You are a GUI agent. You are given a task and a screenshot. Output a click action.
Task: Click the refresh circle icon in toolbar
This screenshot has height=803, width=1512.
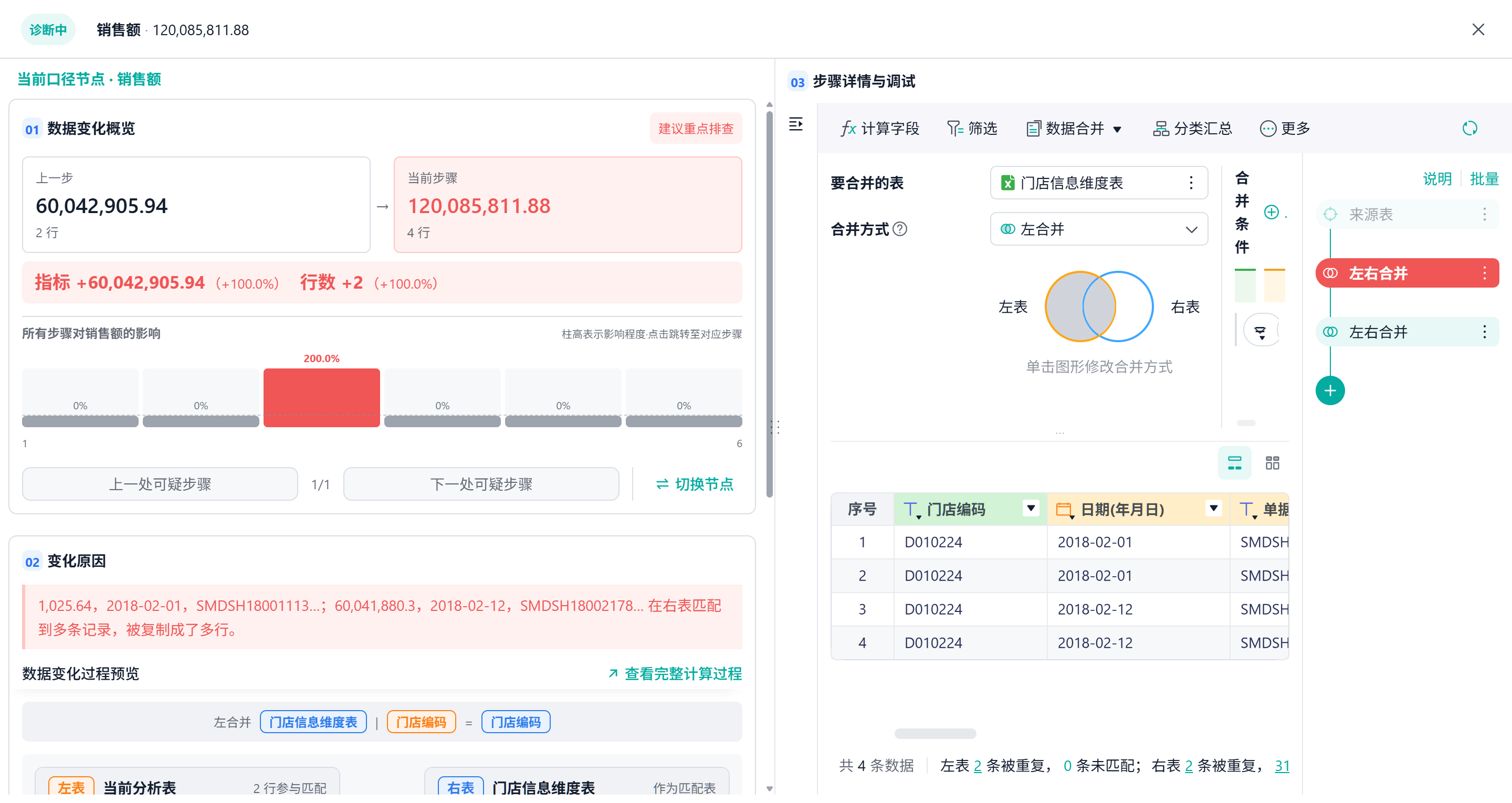point(1469,129)
